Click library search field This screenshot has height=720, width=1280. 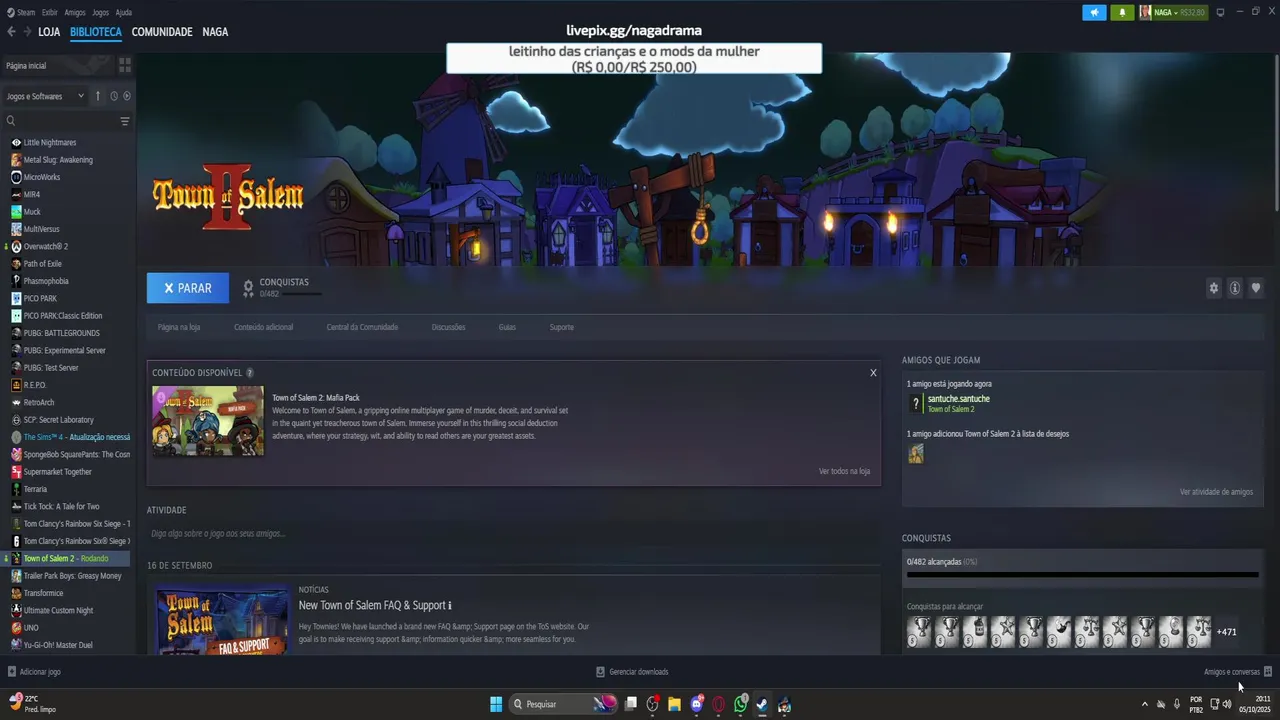tap(60, 121)
